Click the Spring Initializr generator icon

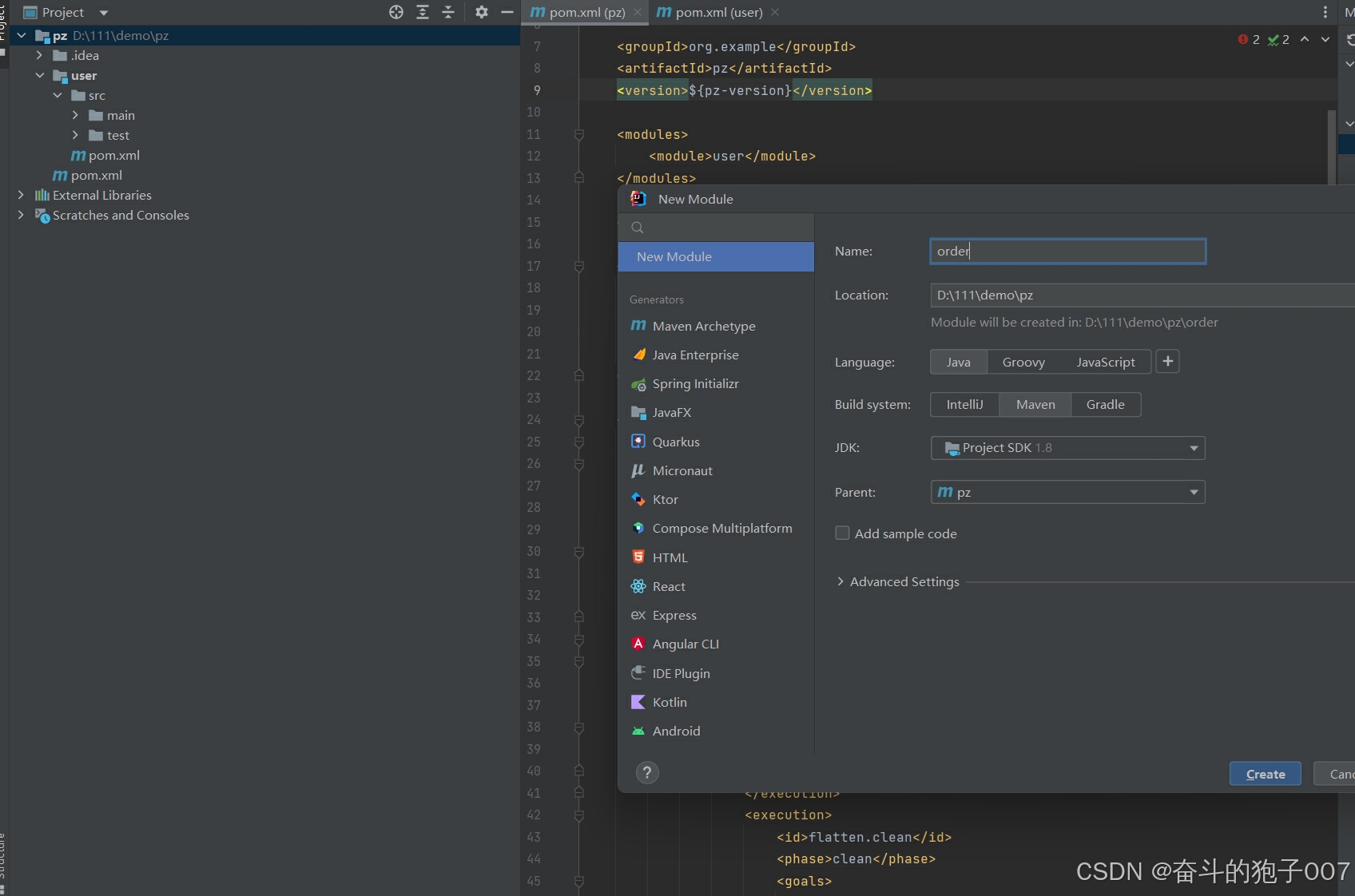[x=638, y=384]
